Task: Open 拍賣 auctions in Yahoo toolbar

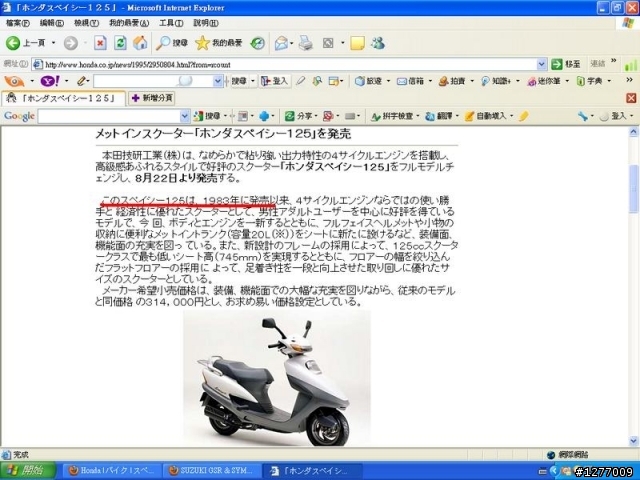Action: (452, 81)
